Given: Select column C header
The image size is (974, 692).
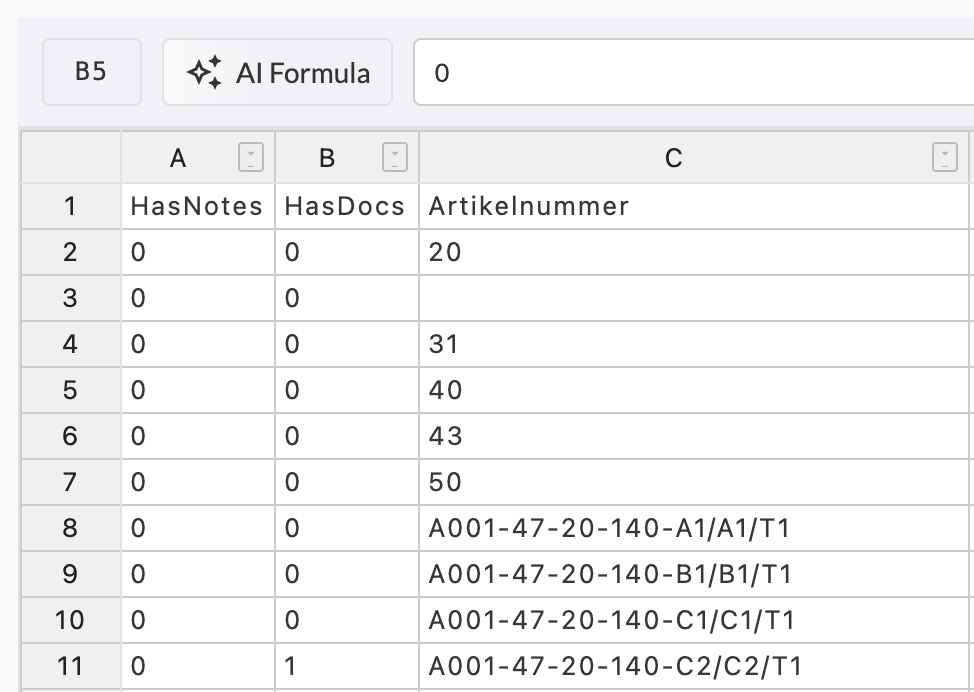Looking at the screenshot, I should [x=674, y=158].
